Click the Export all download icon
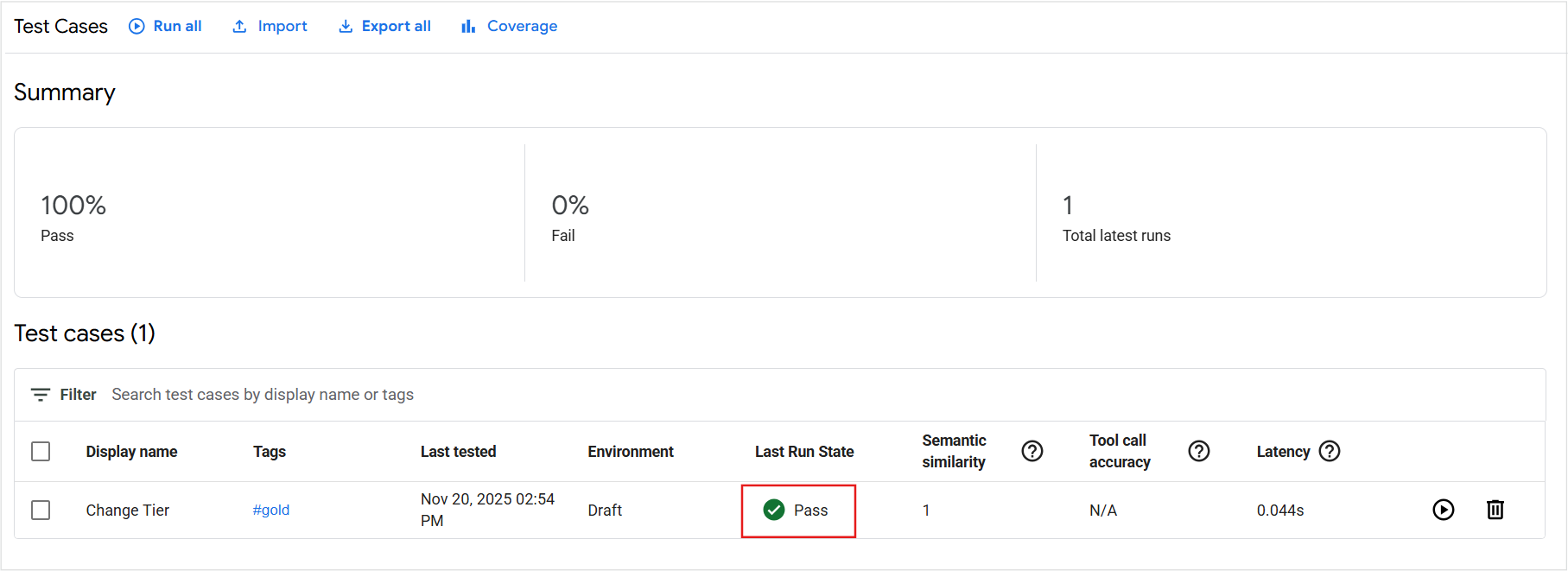Screen dimensions: 1568x571 pos(346,26)
